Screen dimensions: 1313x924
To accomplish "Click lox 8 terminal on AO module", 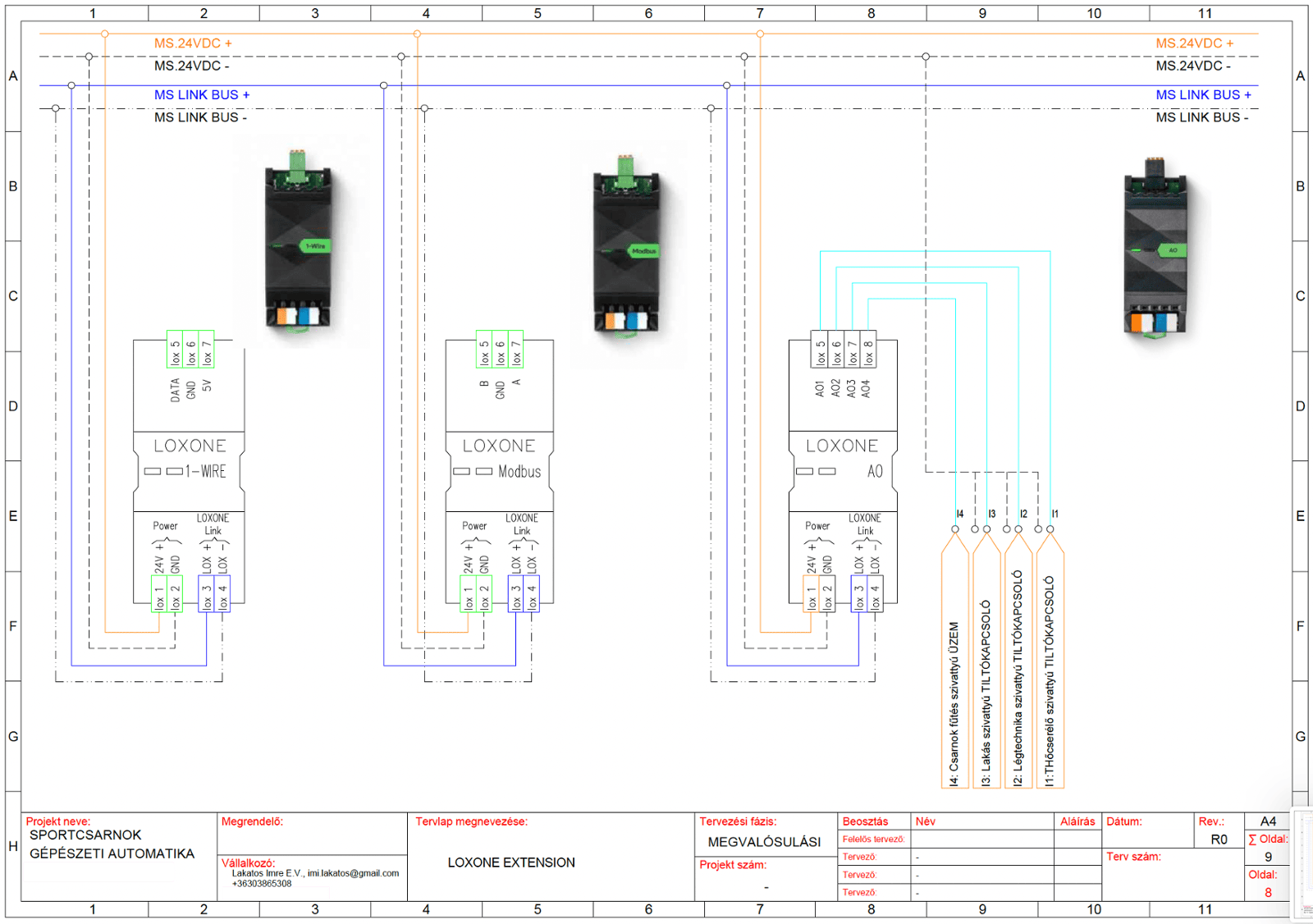I will coord(868,352).
